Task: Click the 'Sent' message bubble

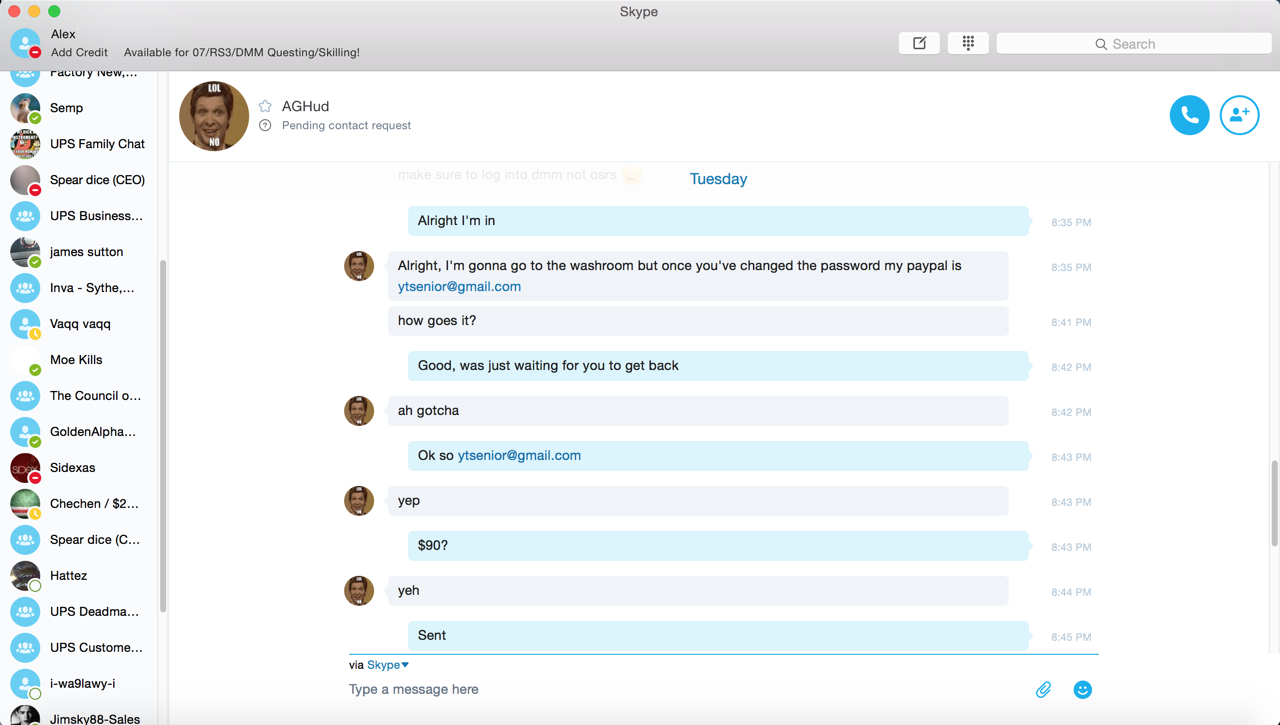Action: point(718,636)
